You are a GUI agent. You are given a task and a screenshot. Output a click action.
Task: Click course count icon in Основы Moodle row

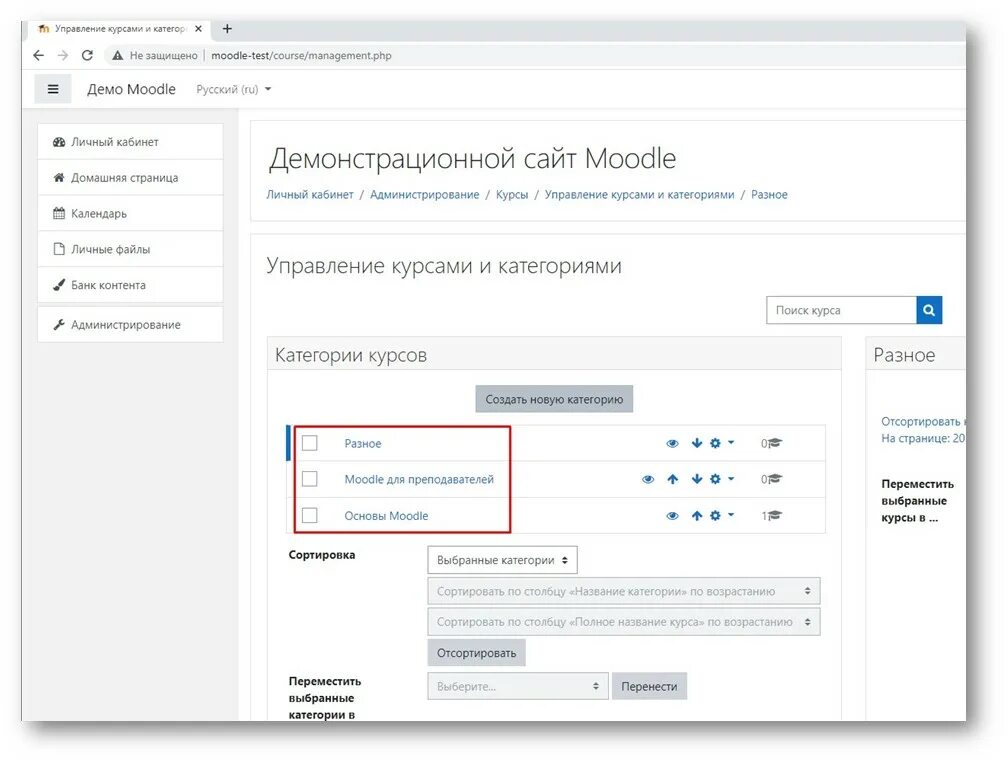[x=775, y=516]
